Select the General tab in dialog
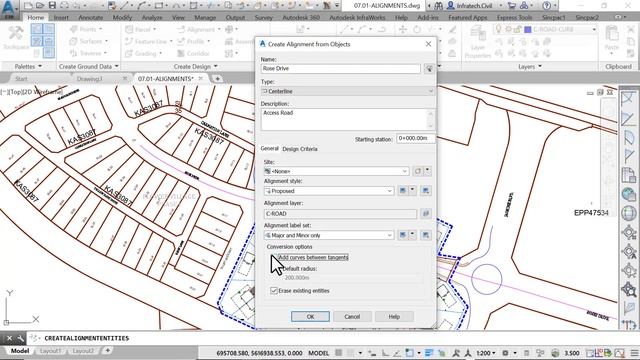Screen dimensions: 640x360 point(269,149)
